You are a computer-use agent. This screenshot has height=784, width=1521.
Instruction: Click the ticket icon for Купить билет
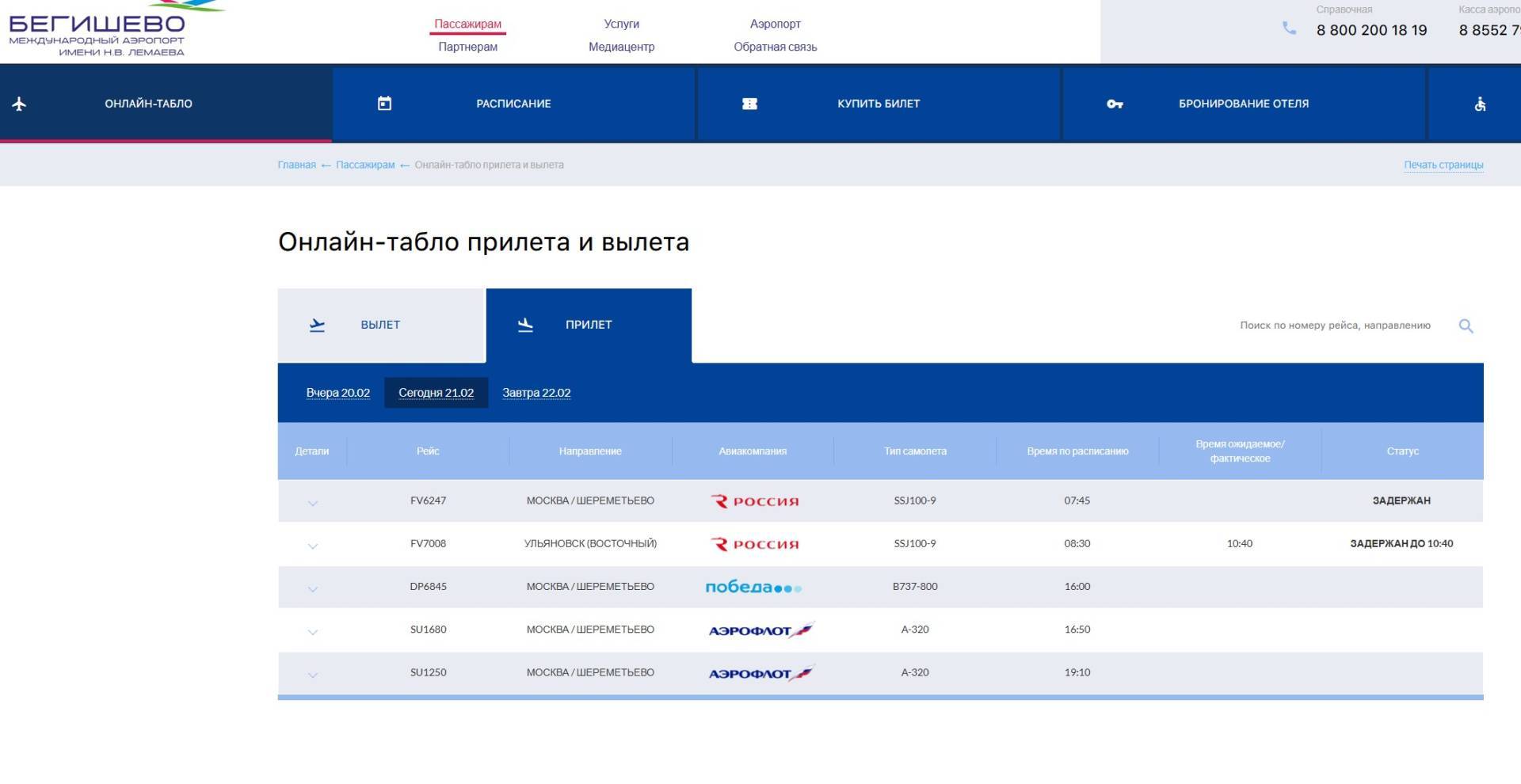749,104
